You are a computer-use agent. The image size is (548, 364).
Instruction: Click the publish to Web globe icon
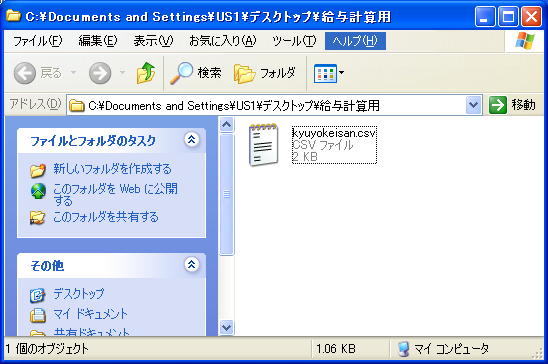[x=38, y=191]
